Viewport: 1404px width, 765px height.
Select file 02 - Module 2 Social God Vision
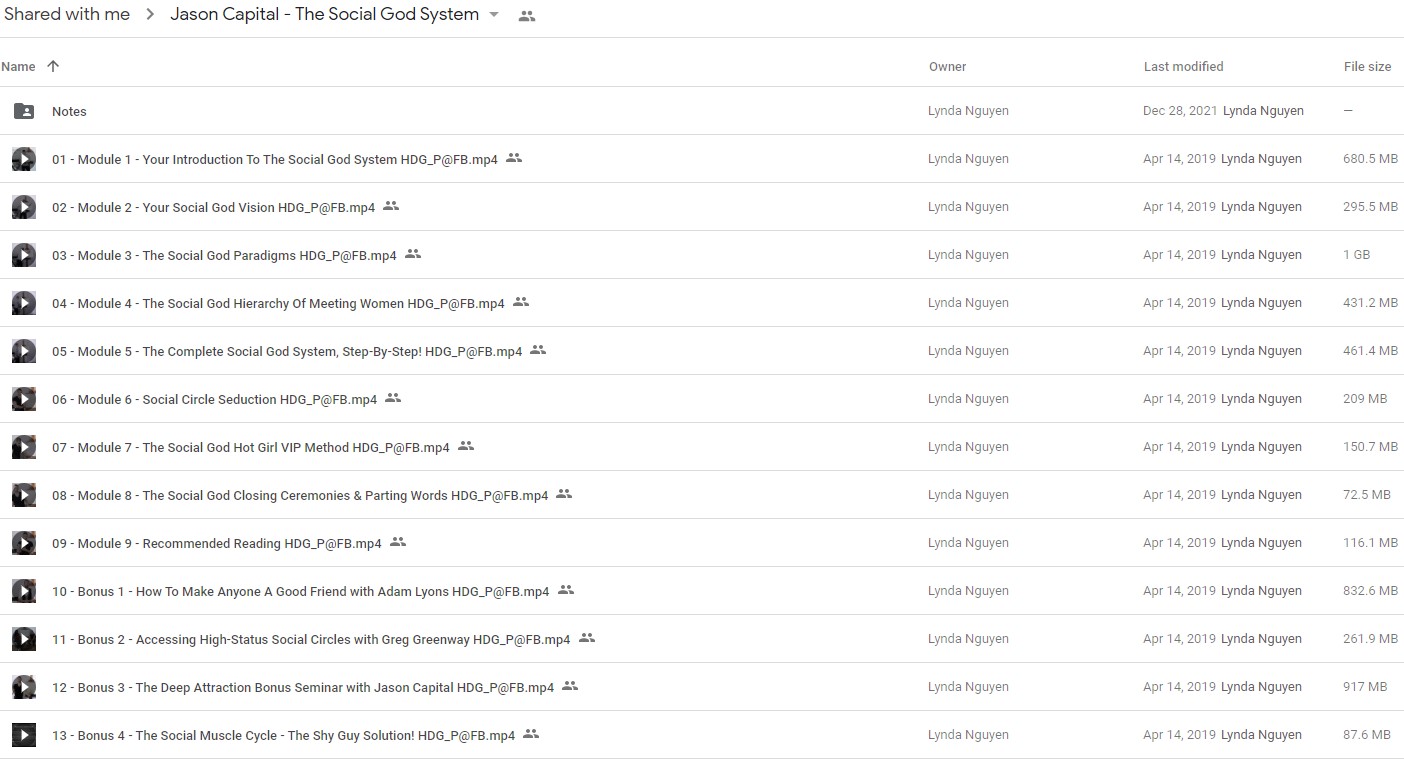coord(213,208)
